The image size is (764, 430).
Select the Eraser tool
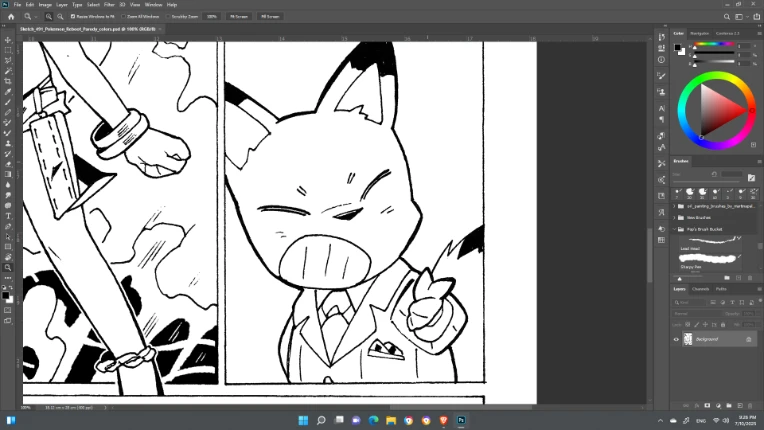tap(8, 164)
